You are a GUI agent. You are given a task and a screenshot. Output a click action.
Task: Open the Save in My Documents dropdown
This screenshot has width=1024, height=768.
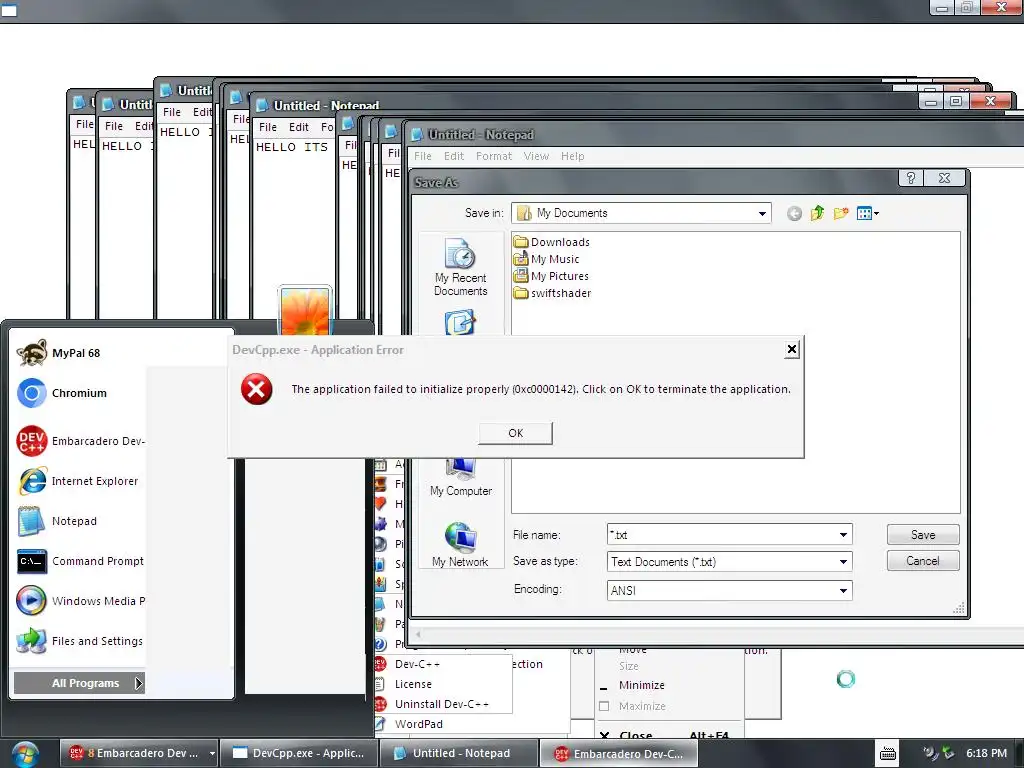point(761,213)
